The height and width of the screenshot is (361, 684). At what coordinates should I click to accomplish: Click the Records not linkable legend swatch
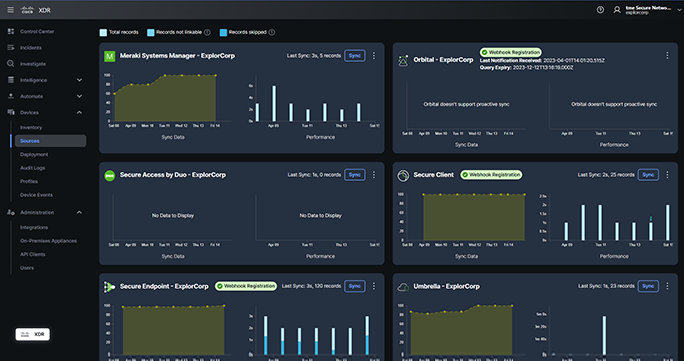(150, 32)
